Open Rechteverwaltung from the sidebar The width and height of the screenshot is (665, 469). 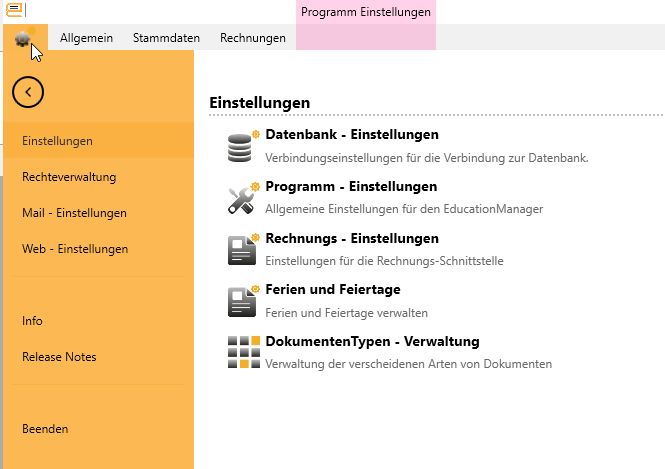[69, 177]
